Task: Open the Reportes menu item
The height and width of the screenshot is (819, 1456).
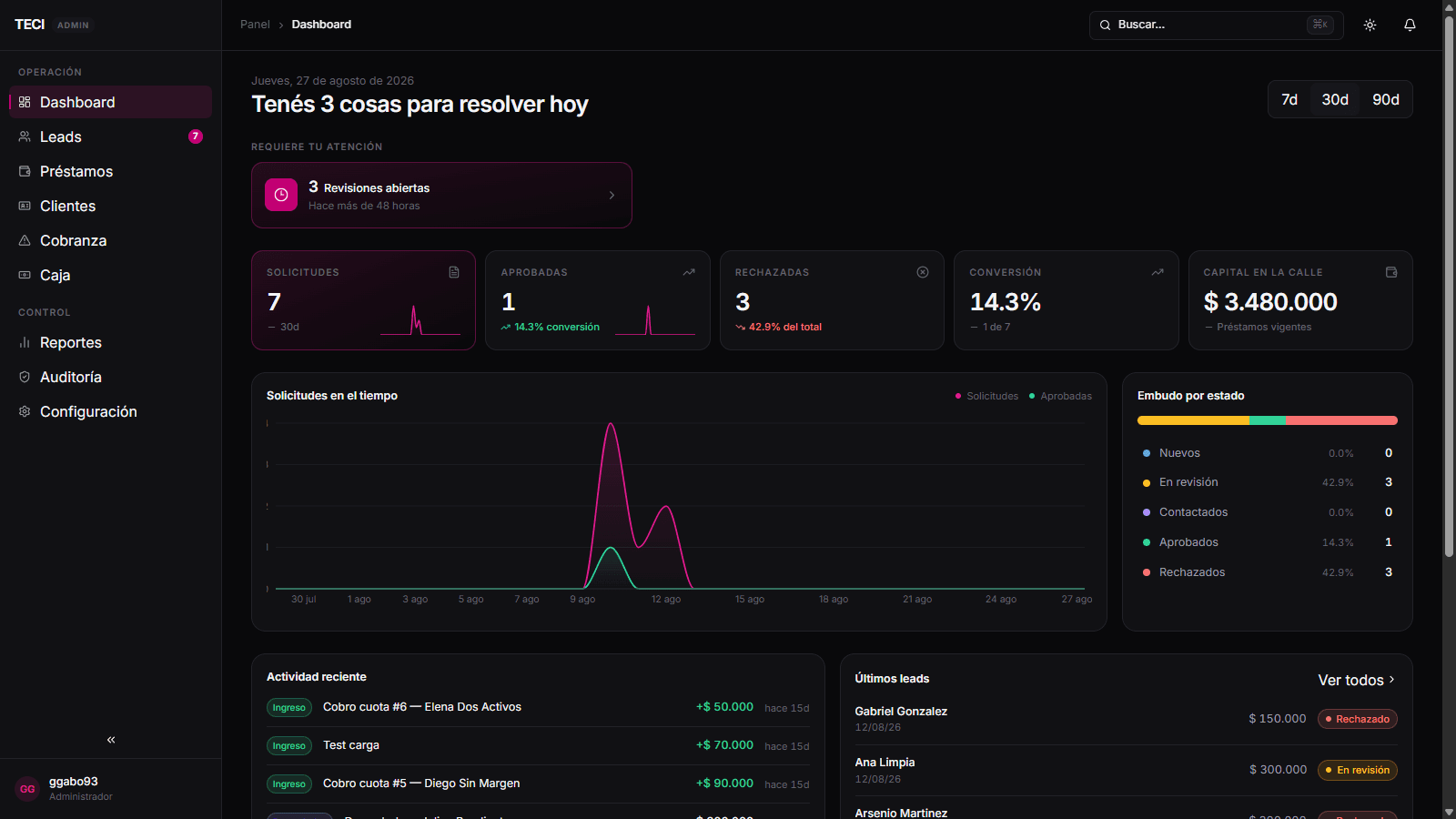Action: [x=110, y=342]
